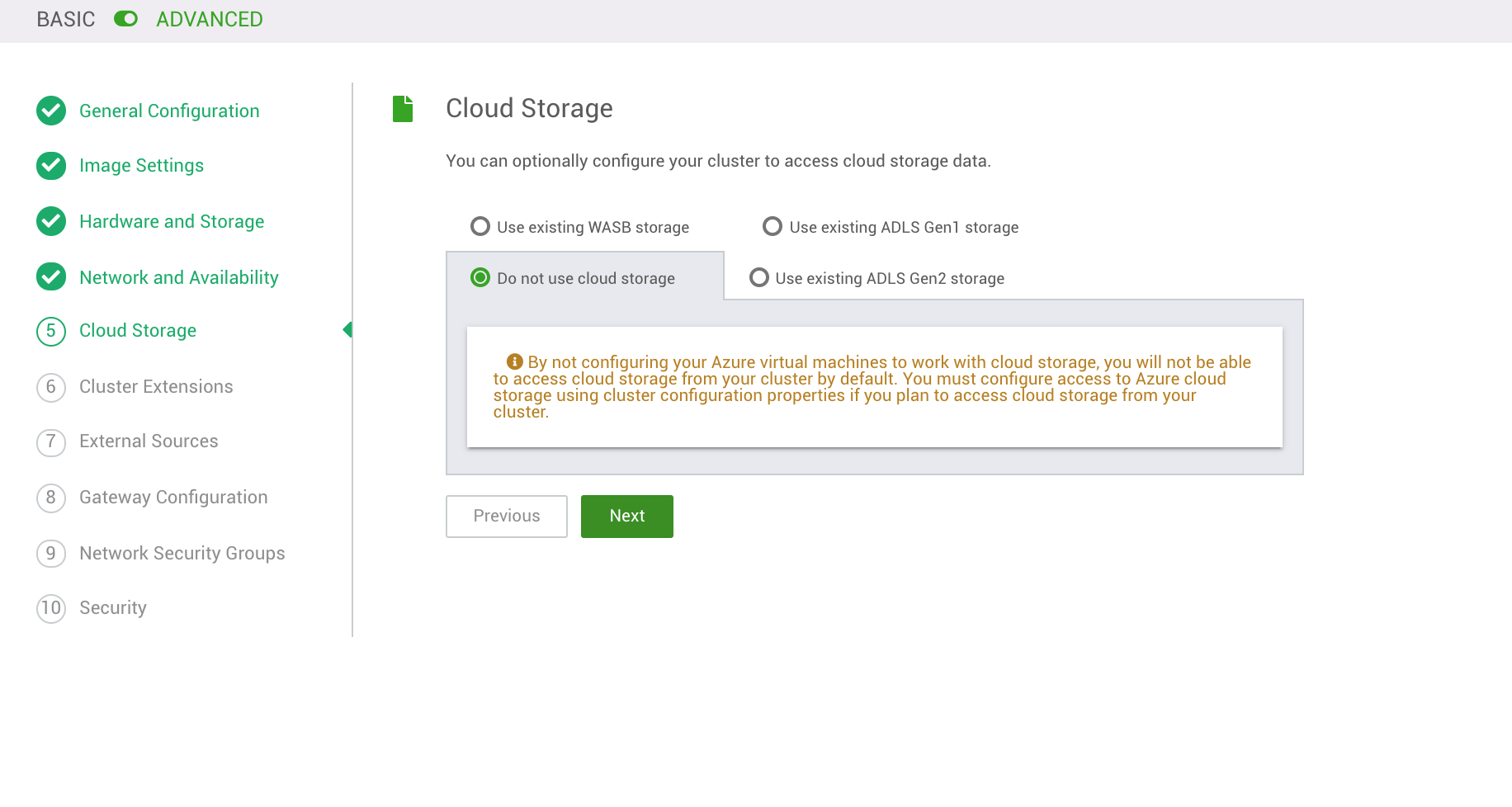This screenshot has width=1512, height=807.
Task: Click the step 5 circle for Cloud Storage
Action: coord(50,330)
